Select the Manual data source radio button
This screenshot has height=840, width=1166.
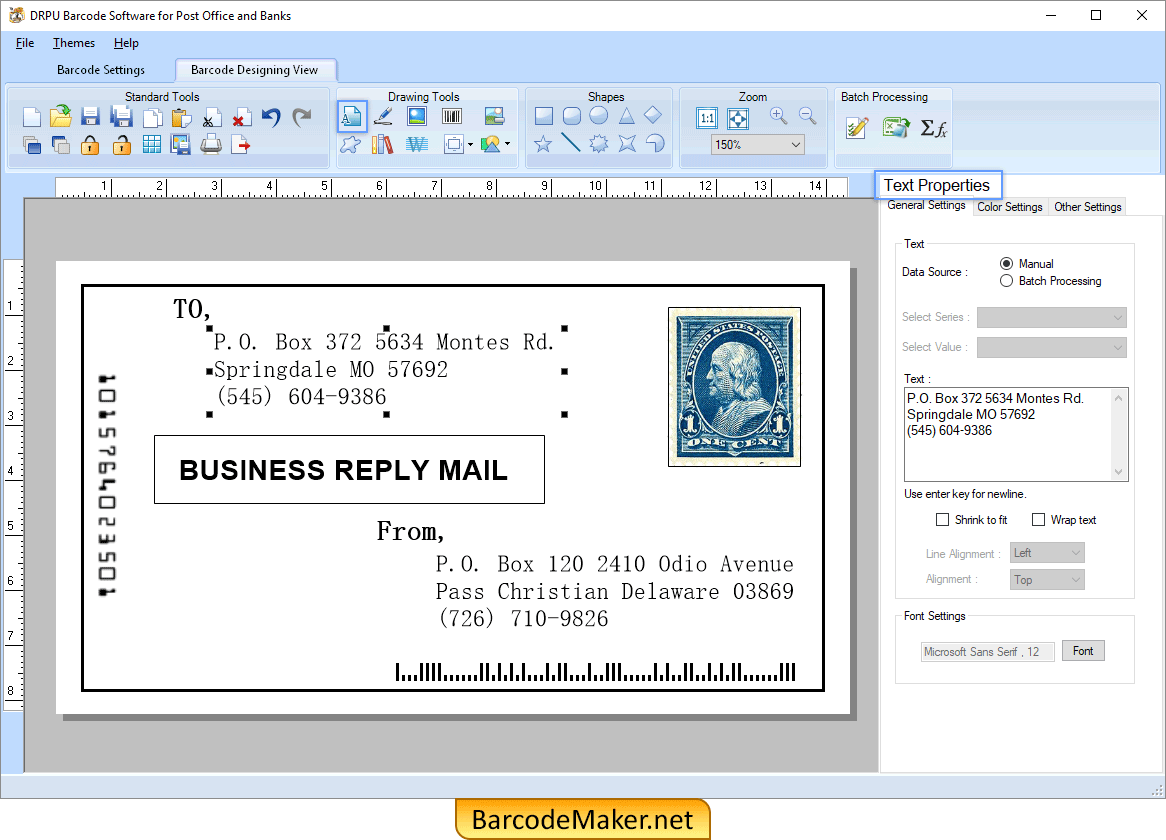[x=1008, y=263]
